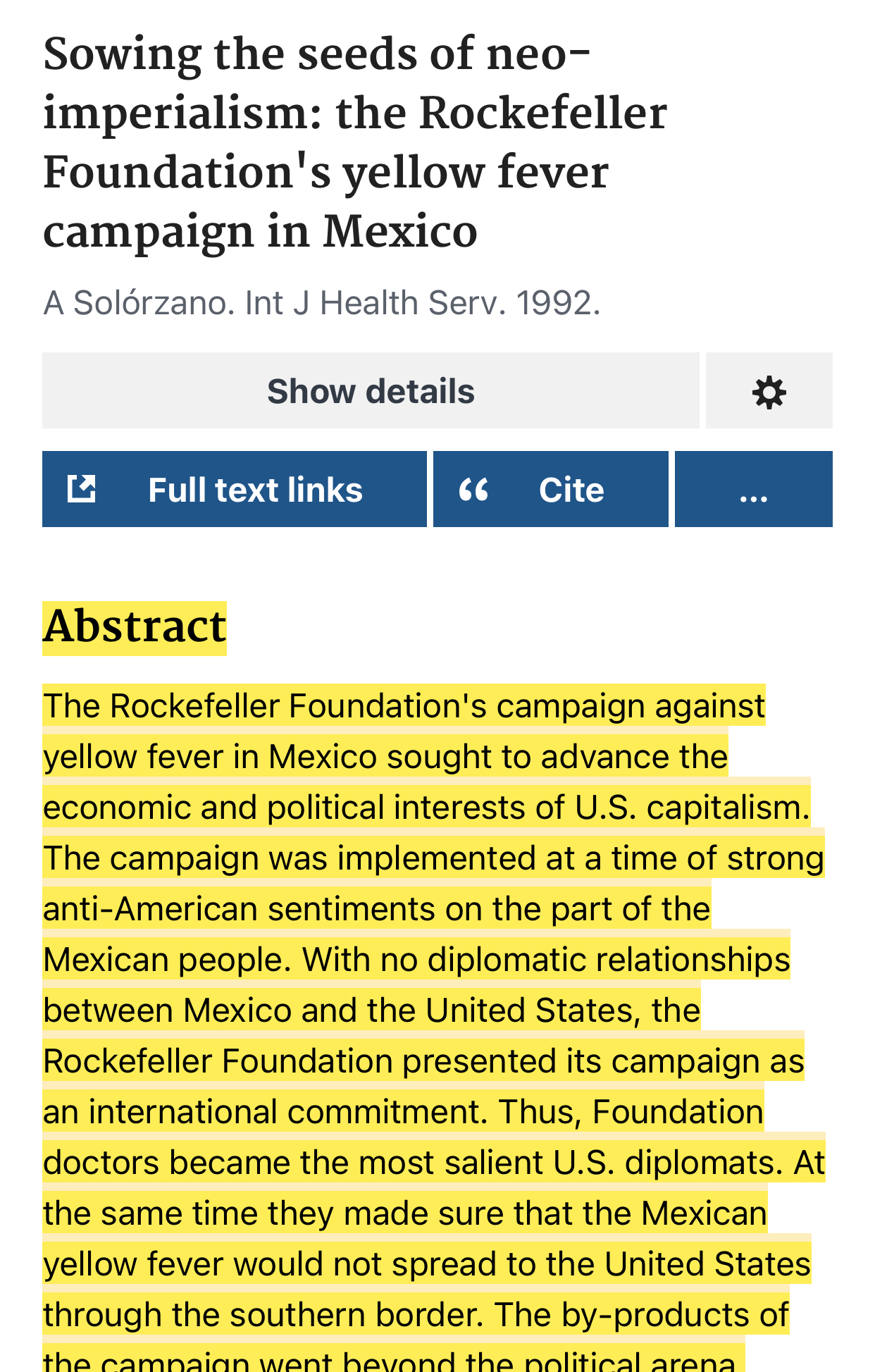This screenshot has width=875, height=1372.
Task: Click the publication year 1992
Action: (x=557, y=304)
